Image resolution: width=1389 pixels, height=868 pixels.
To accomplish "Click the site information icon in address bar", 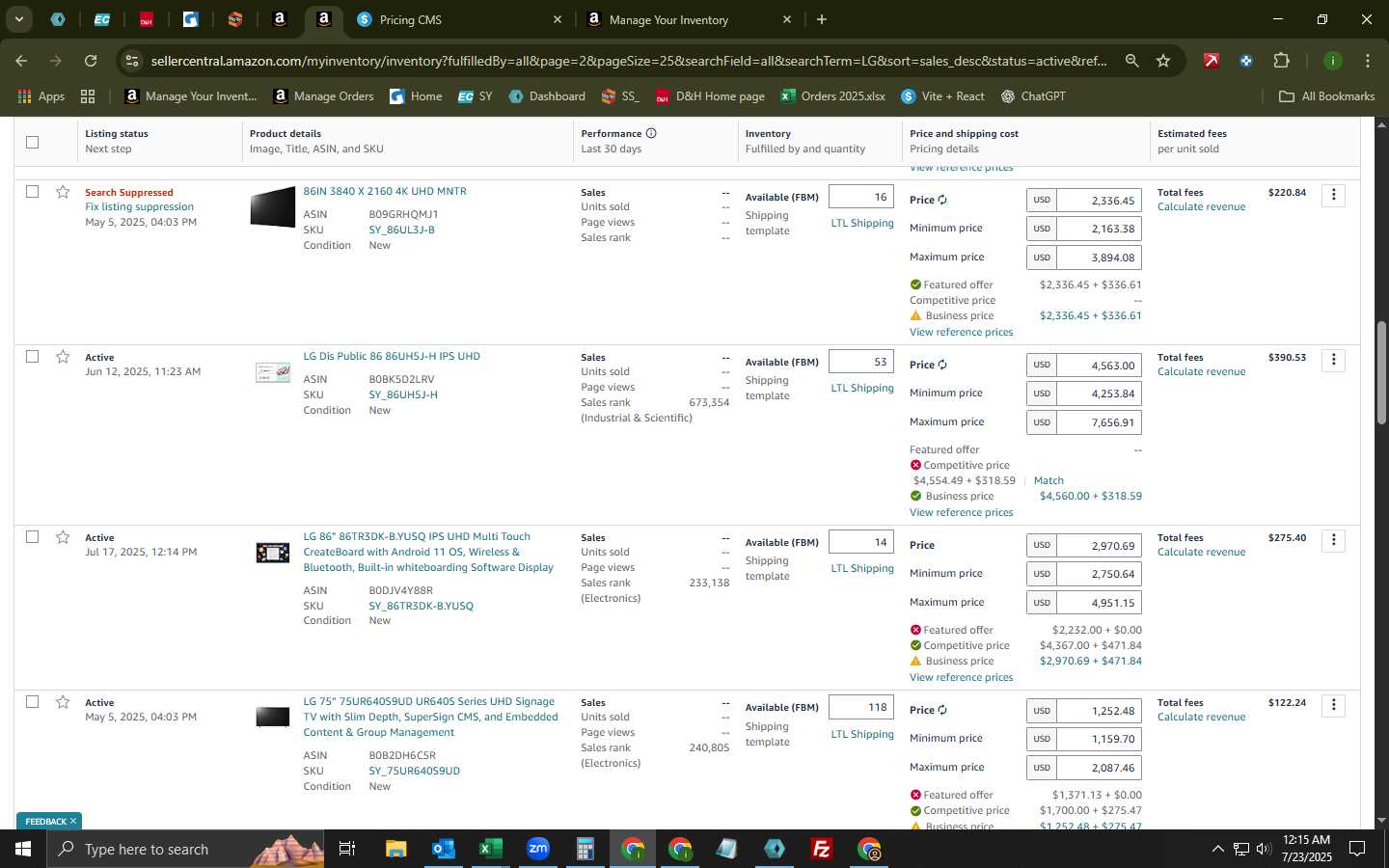I will pos(132,61).
